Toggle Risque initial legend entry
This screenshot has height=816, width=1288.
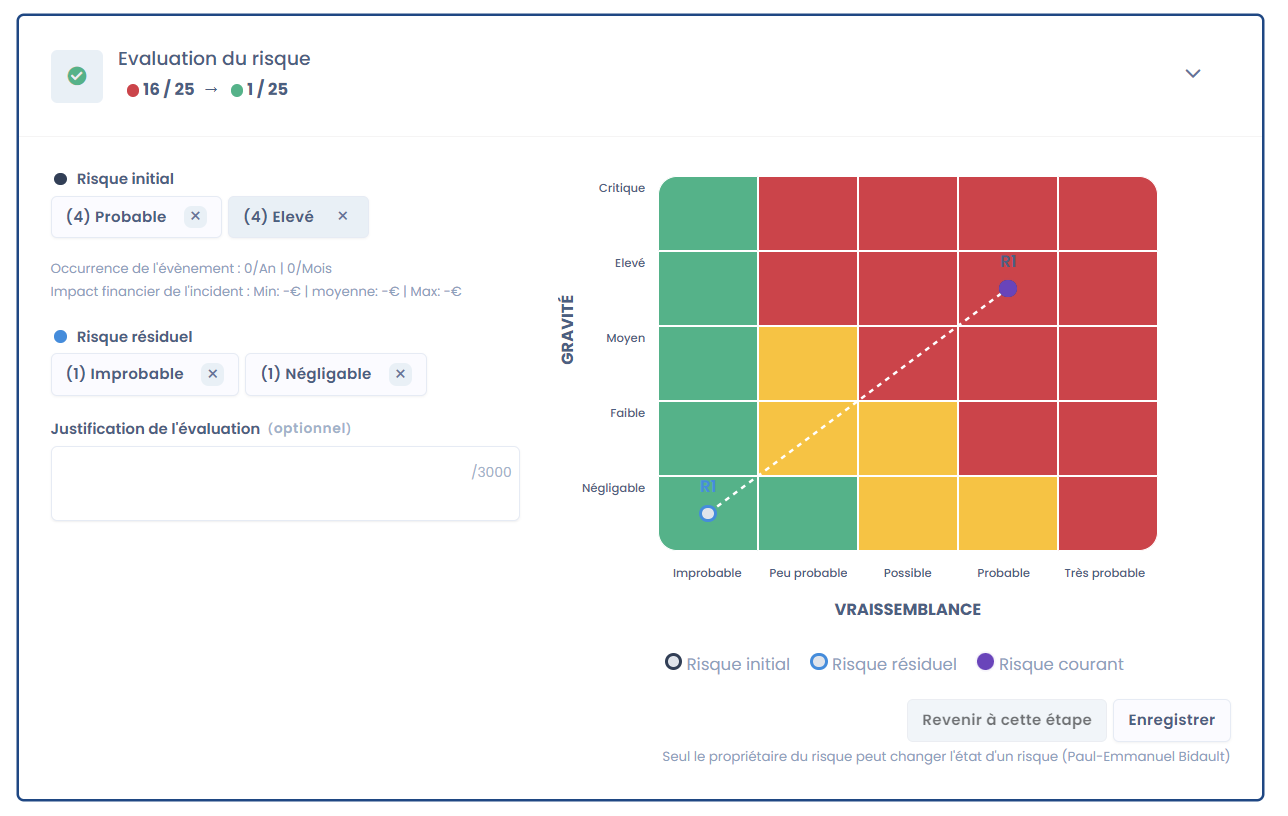pos(728,664)
